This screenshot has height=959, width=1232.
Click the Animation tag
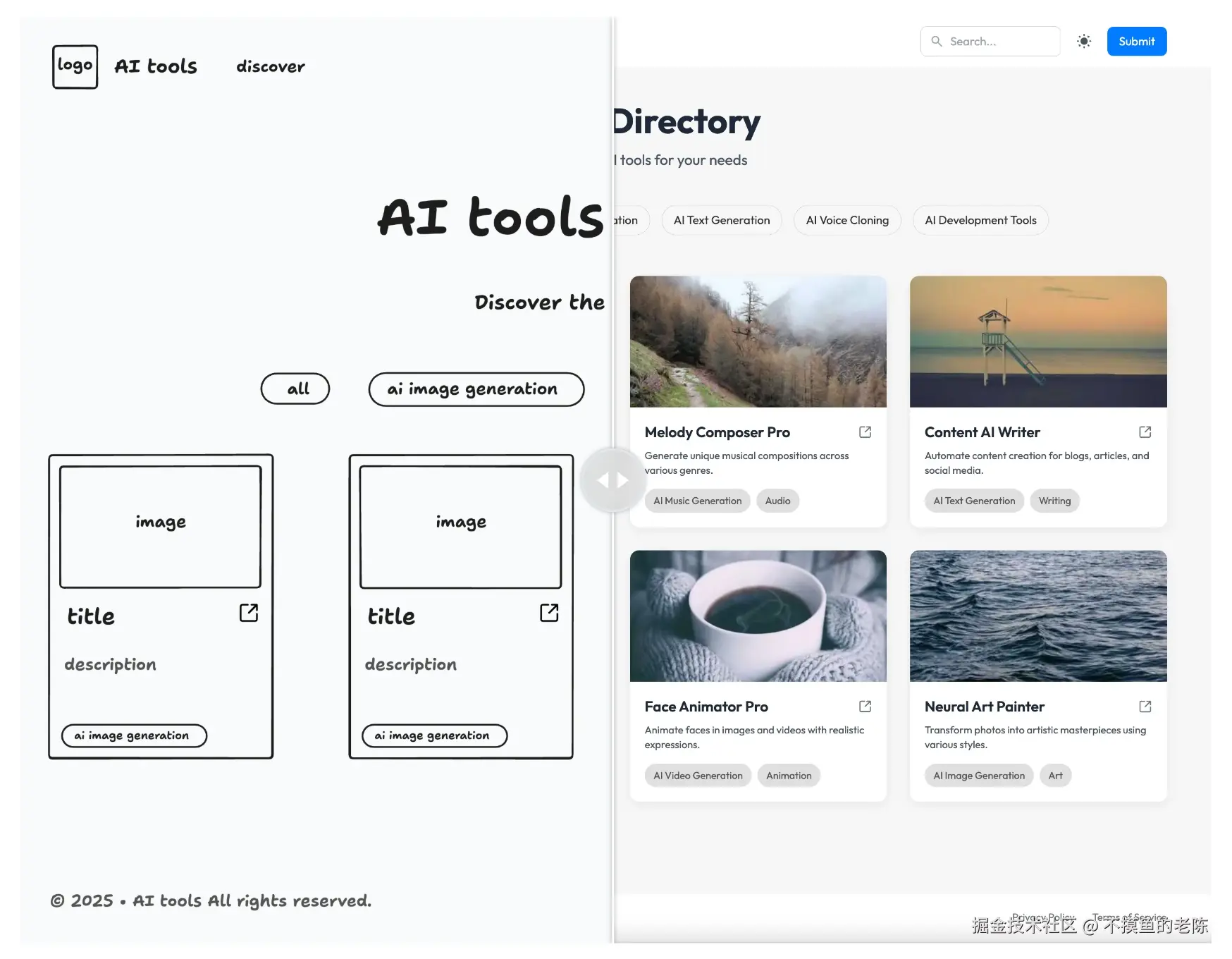(789, 776)
